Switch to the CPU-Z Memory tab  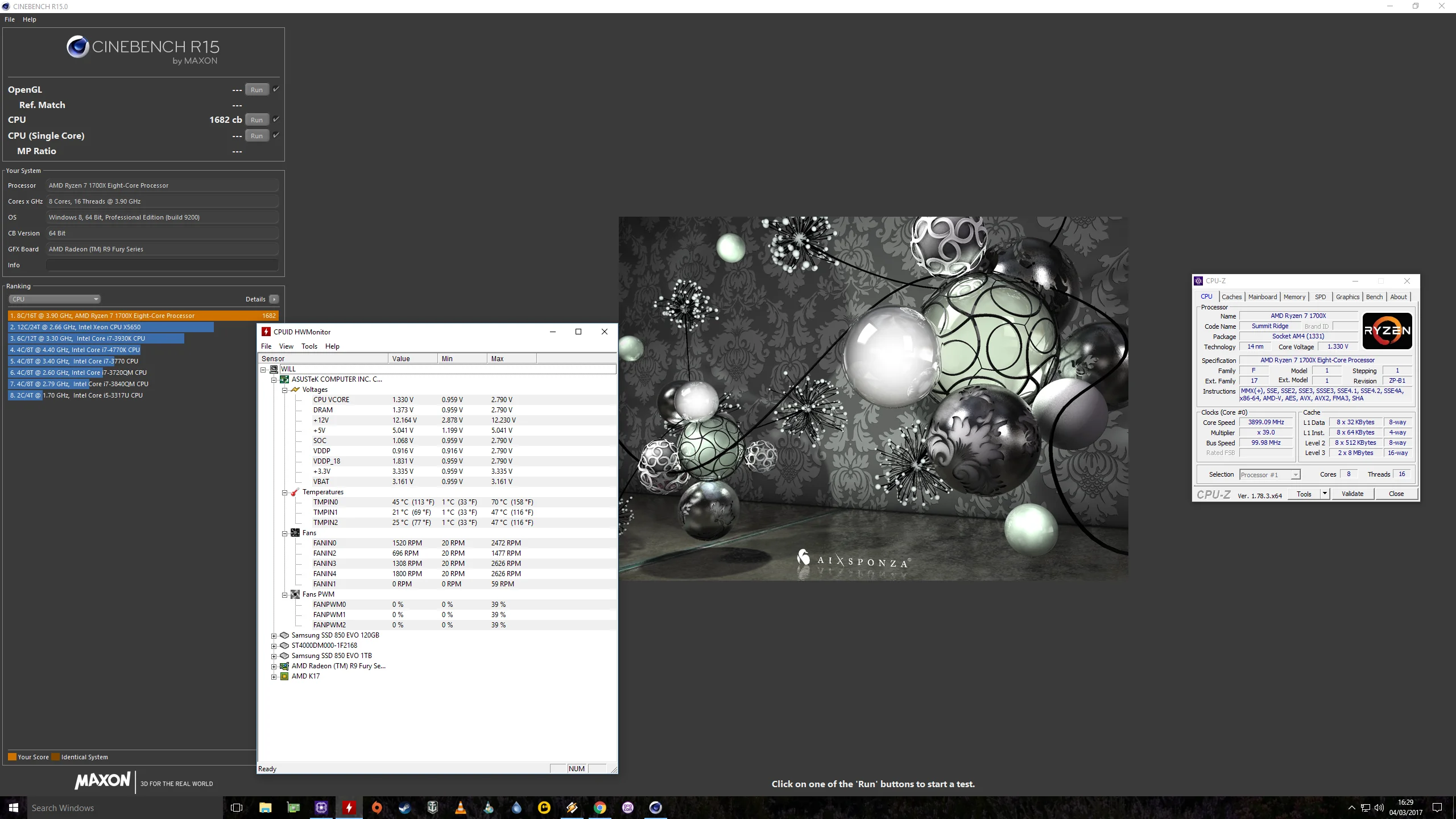tap(1294, 297)
